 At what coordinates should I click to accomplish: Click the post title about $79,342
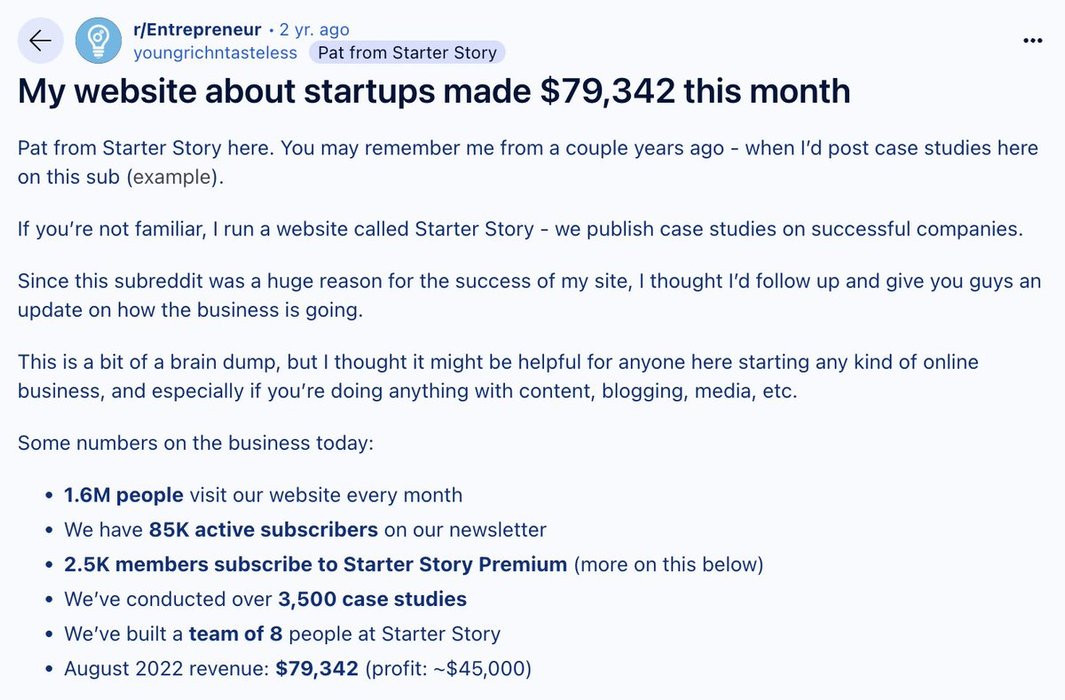tap(434, 92)
